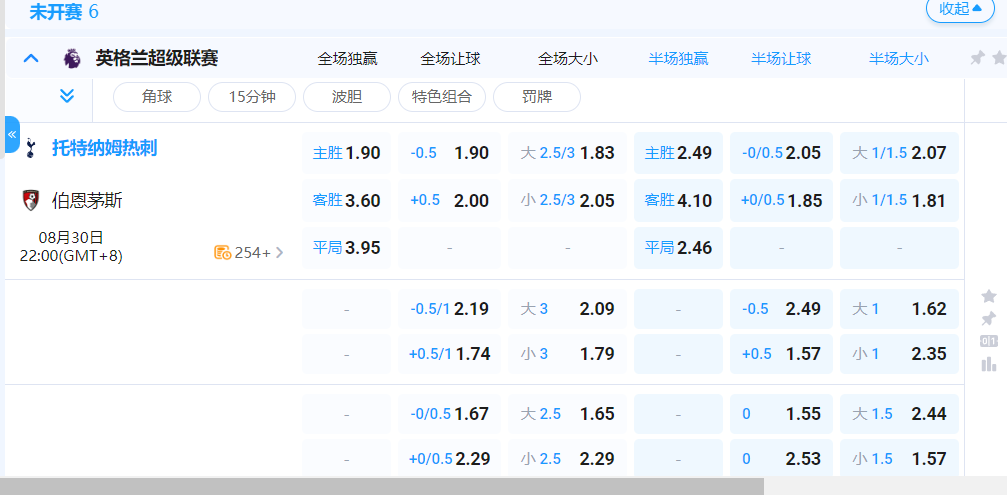Screen dimensions: 1007x495
Task: Favorite the match with the side star icon
Action: [x=988, y=296]
